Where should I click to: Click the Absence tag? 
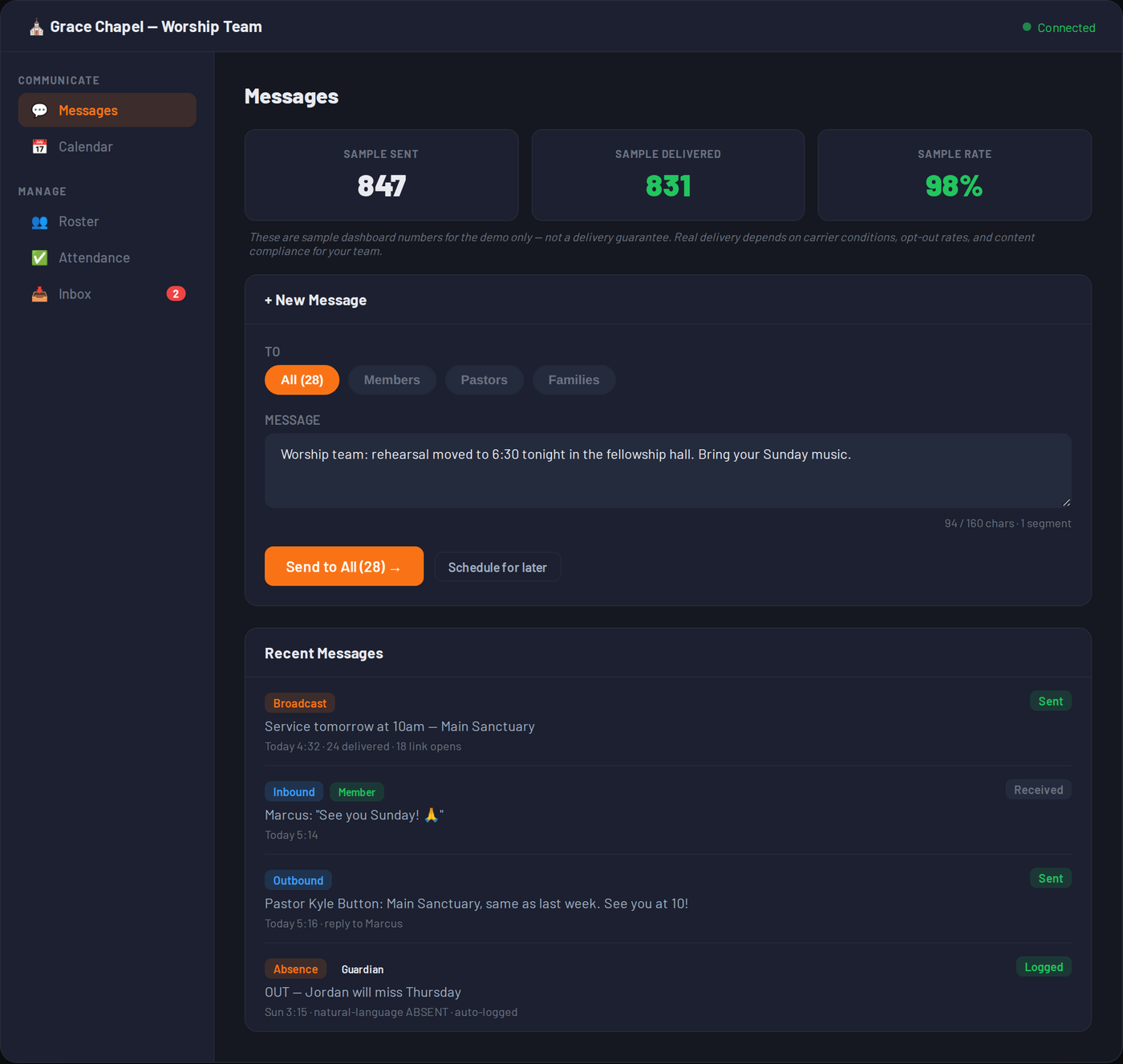pyautogui.click(x=295, y=969)
